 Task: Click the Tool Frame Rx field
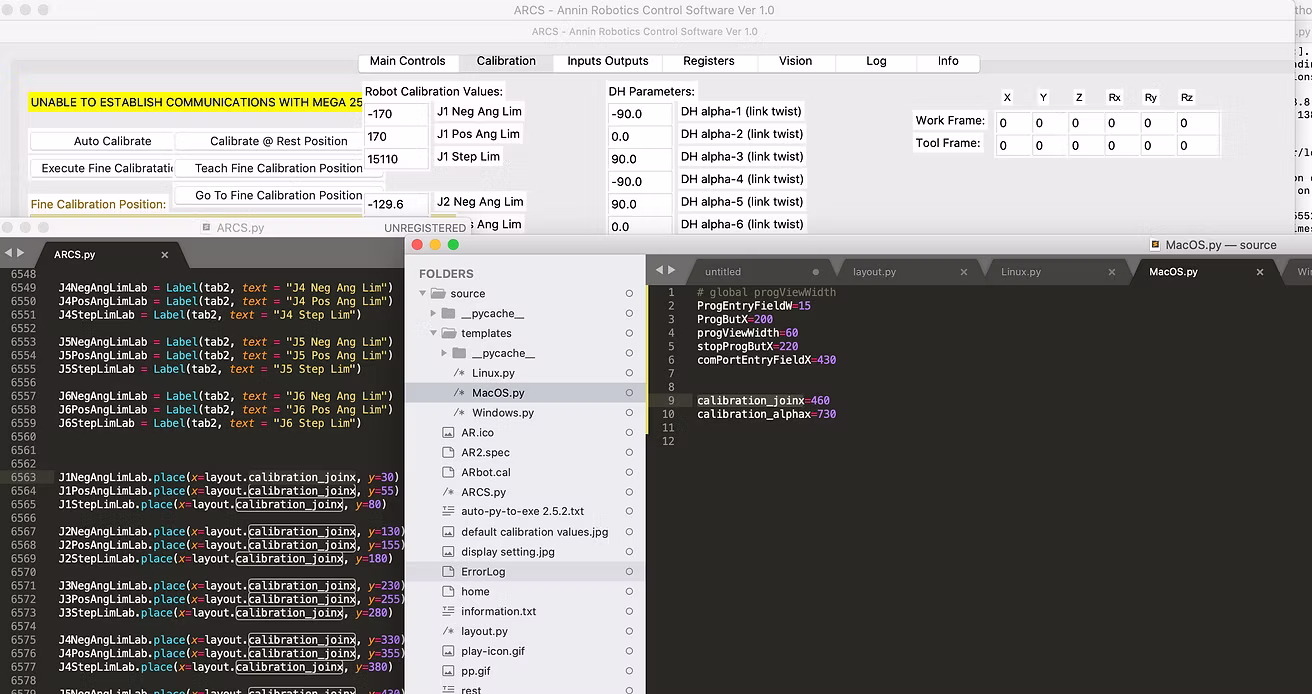coord(1120,146)
